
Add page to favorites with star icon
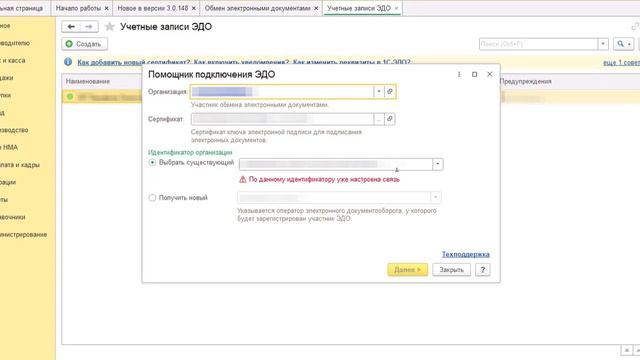pyautogui.click(x=109, y=27)
